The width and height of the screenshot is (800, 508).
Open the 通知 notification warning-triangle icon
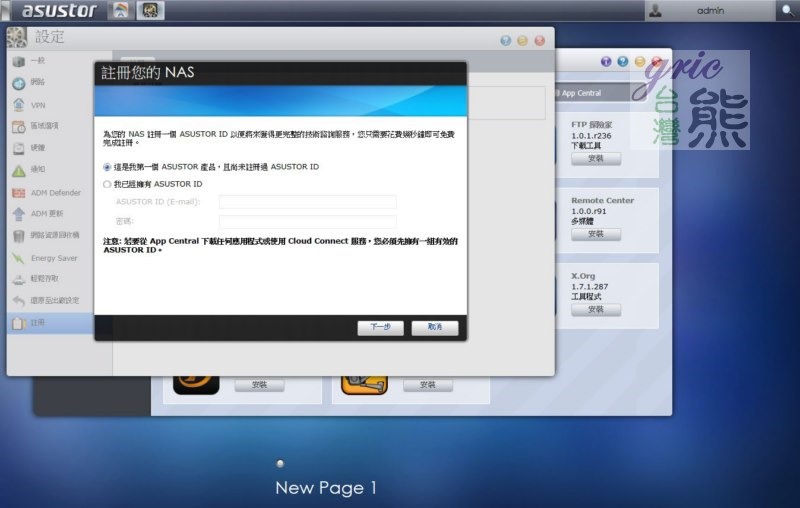click(18, 170)
